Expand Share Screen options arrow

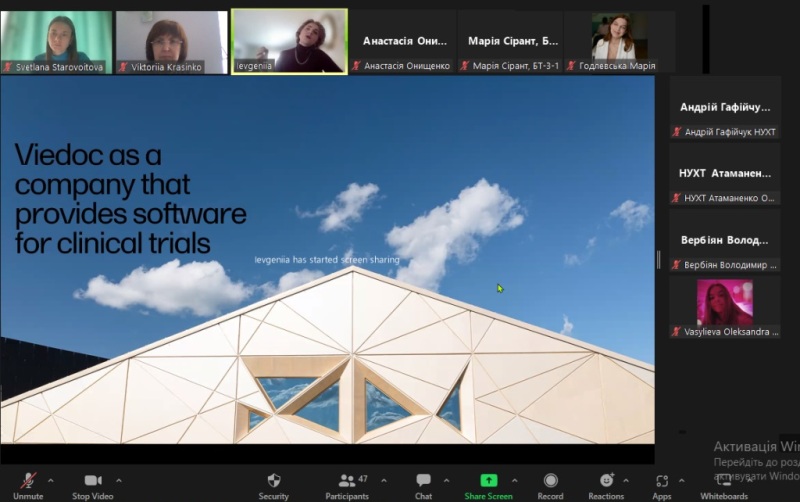tap(517, 480)
